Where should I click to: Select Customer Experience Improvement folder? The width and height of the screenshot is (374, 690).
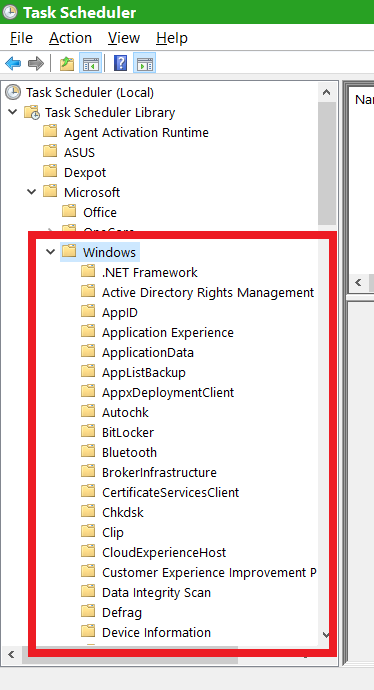[x=209, y=573]
